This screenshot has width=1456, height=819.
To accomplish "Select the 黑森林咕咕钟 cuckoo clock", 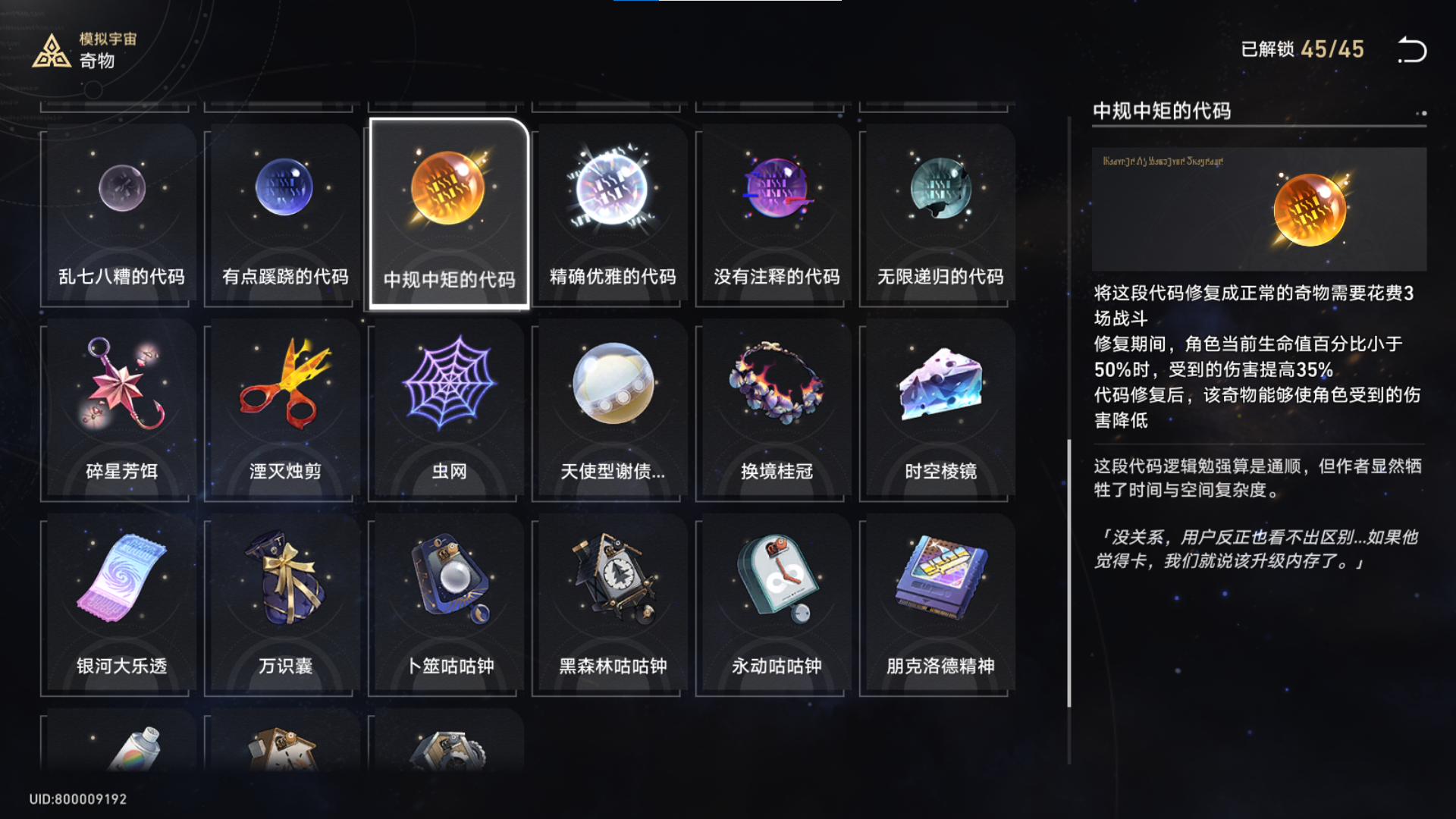I will (x=613, y=605).
